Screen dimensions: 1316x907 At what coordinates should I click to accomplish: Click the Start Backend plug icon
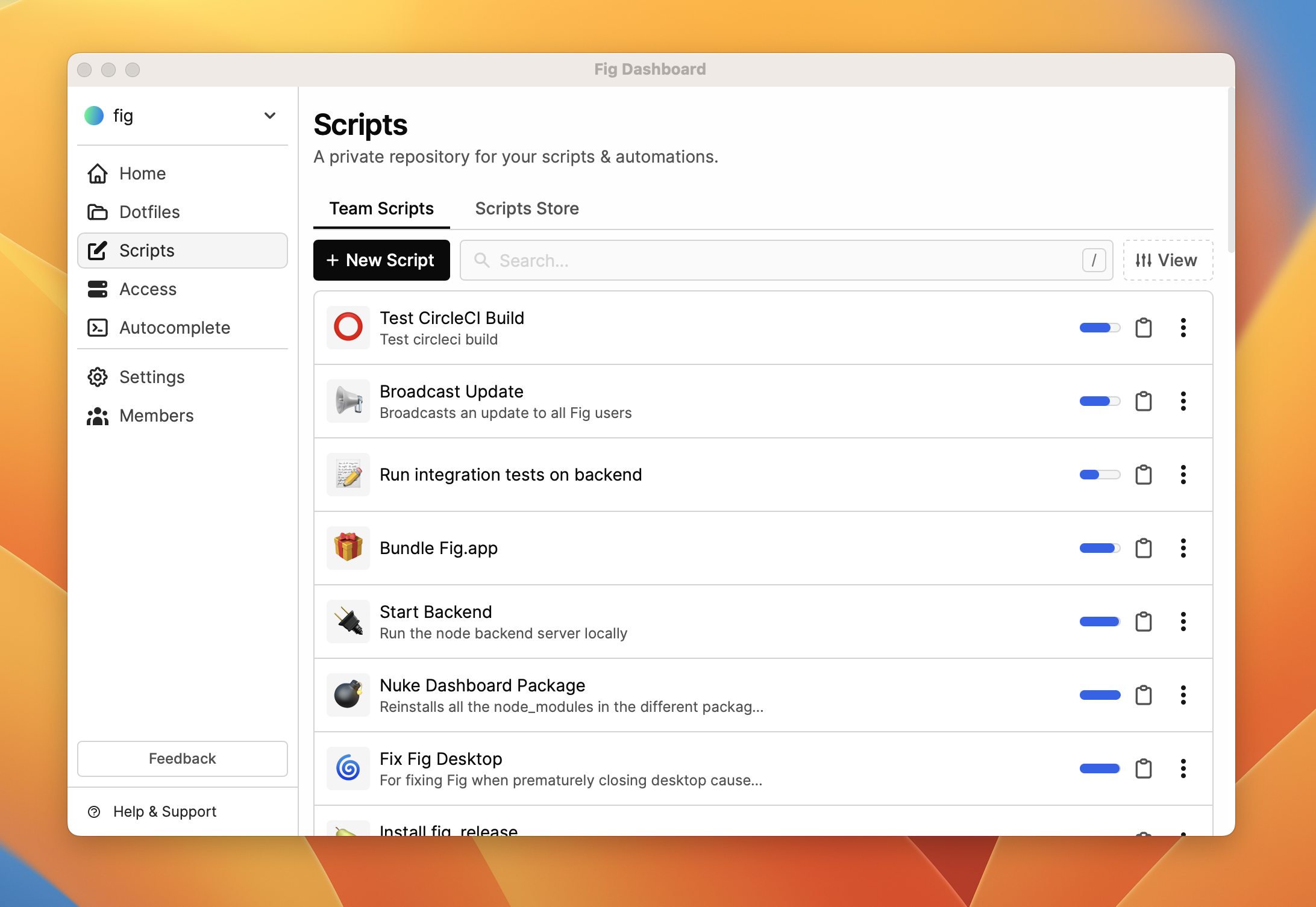click(348, 622)
